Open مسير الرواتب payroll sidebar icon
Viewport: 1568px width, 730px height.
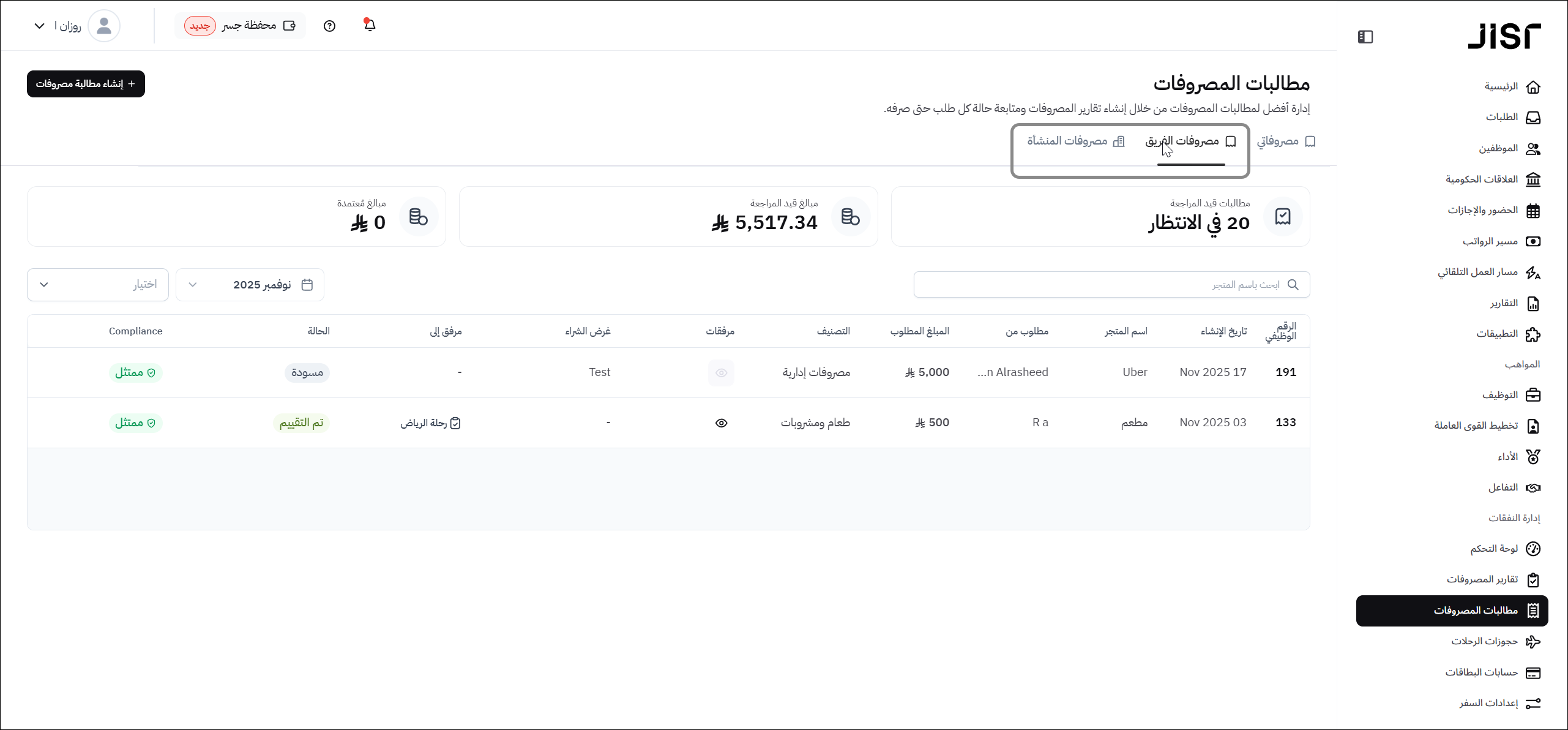click(x=1533, y=241)
